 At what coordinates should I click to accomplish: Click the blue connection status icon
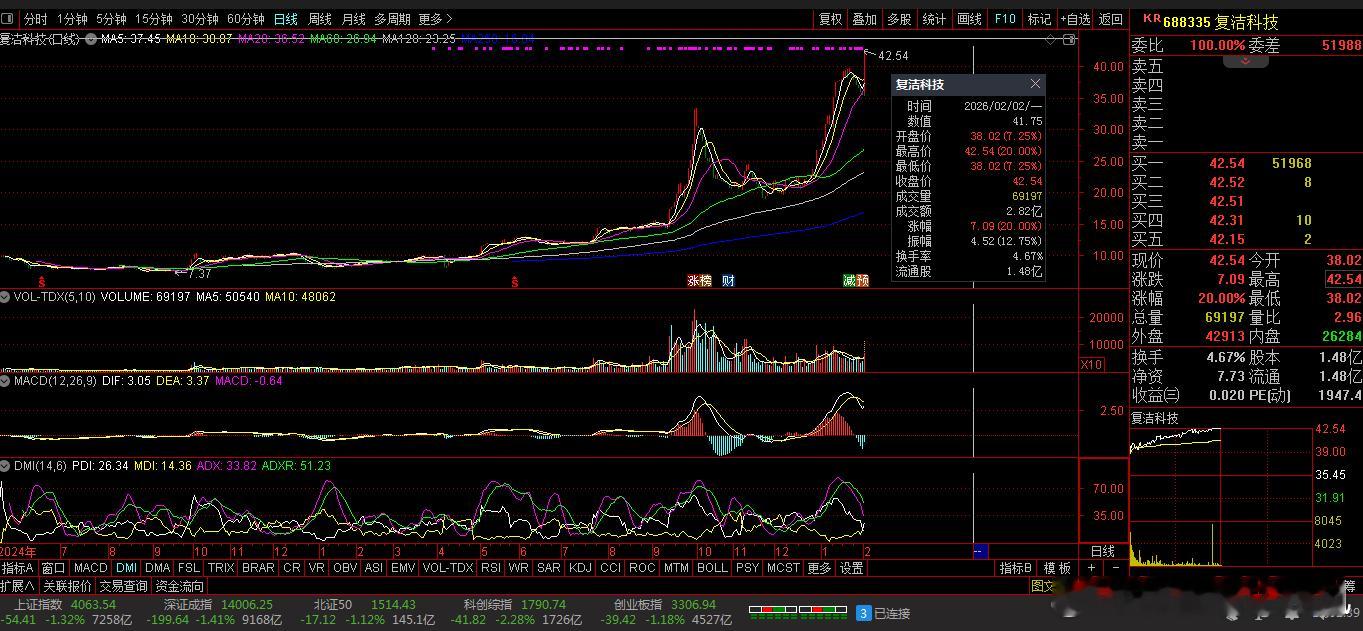[863, 613]
